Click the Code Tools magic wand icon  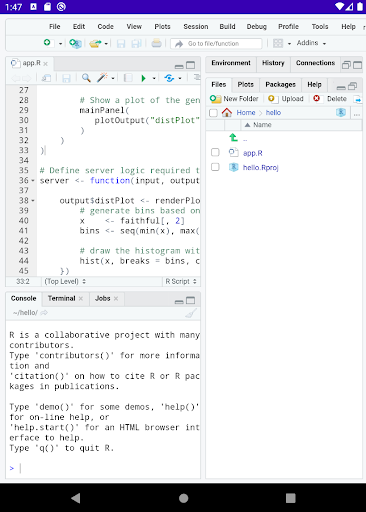point(102,78)
